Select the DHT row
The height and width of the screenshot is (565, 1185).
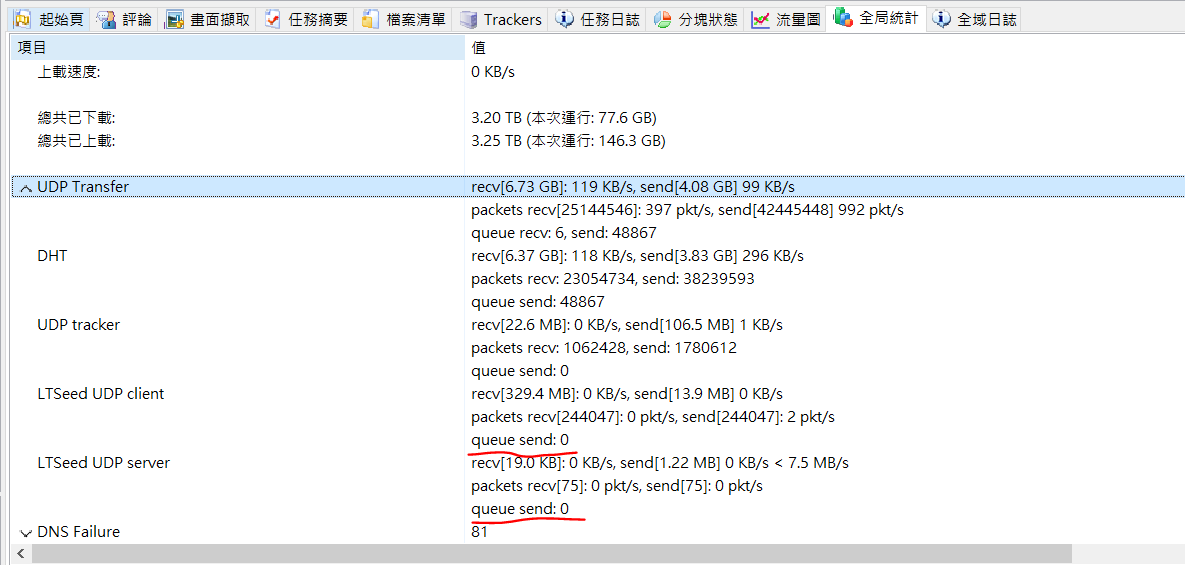coord(52,256)
